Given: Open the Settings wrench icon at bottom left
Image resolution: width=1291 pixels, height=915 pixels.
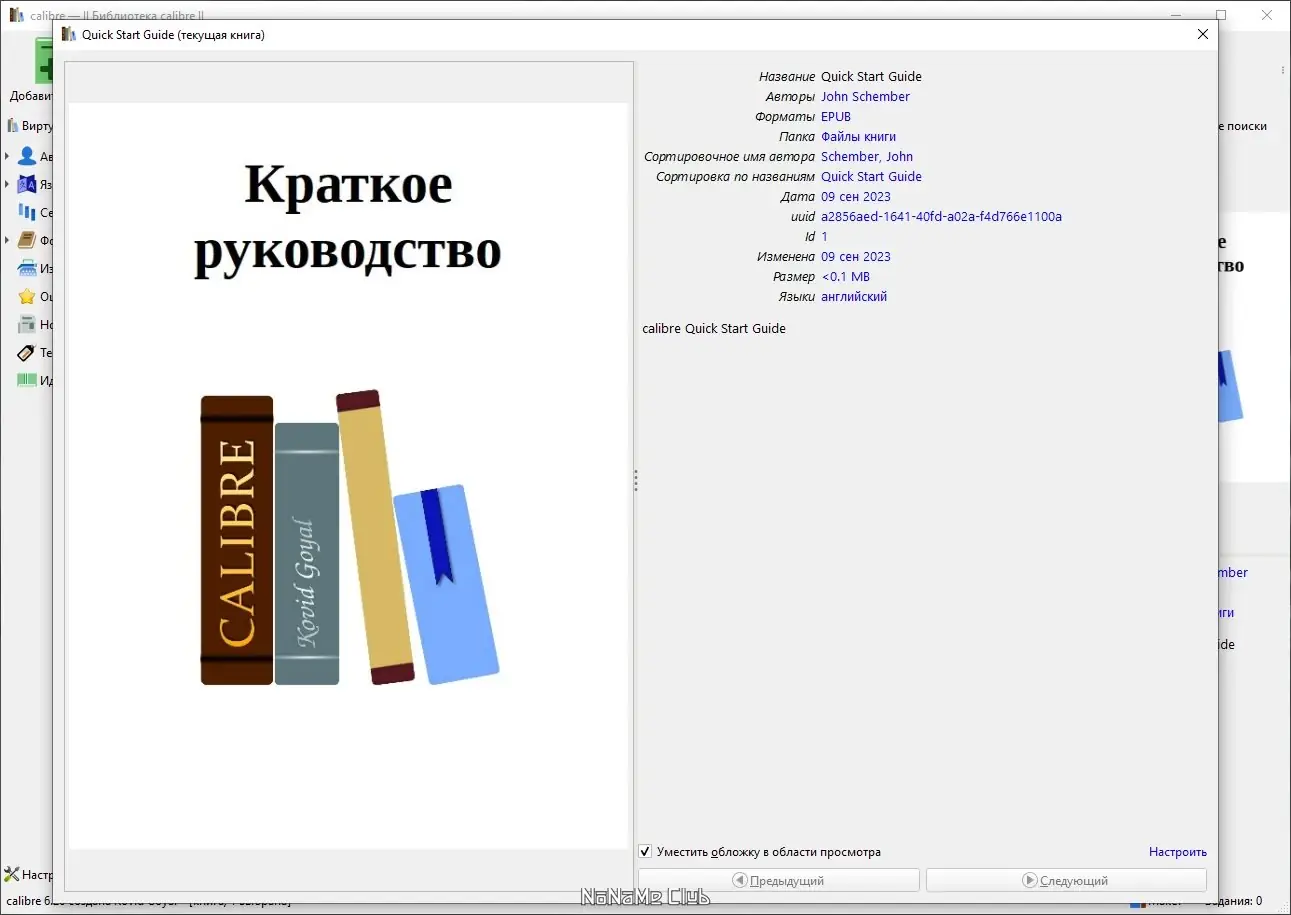Looking at the screenshot, I should pos(12,874).
